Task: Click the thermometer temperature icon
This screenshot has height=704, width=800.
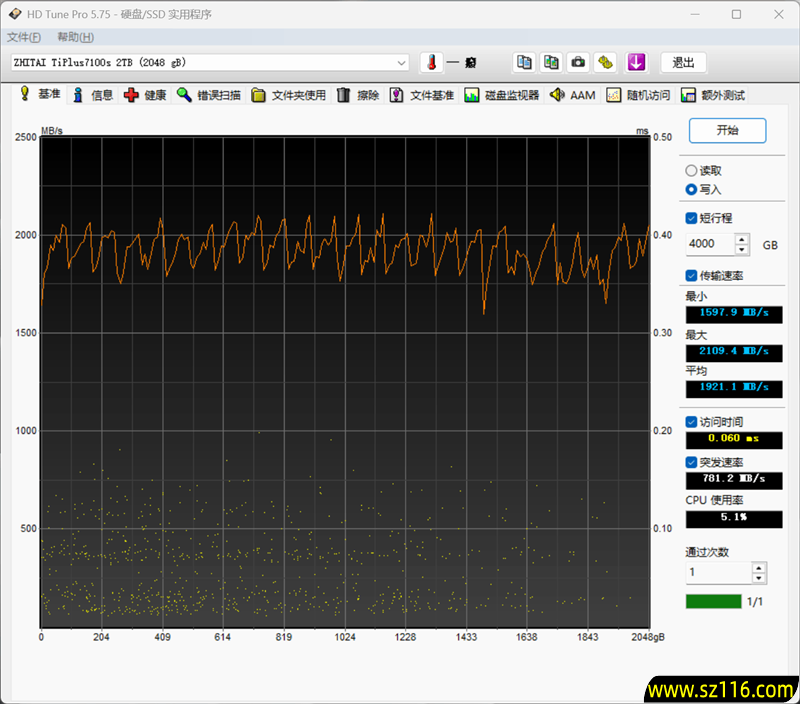Action: click(433, 61)
